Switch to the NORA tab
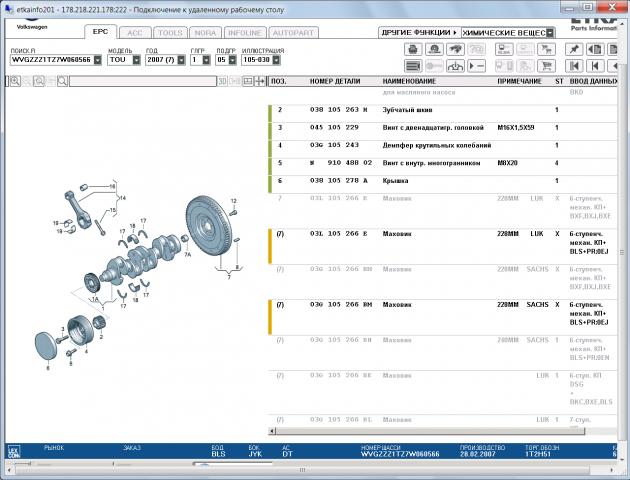The image size is (630, 480). point(205,33)
